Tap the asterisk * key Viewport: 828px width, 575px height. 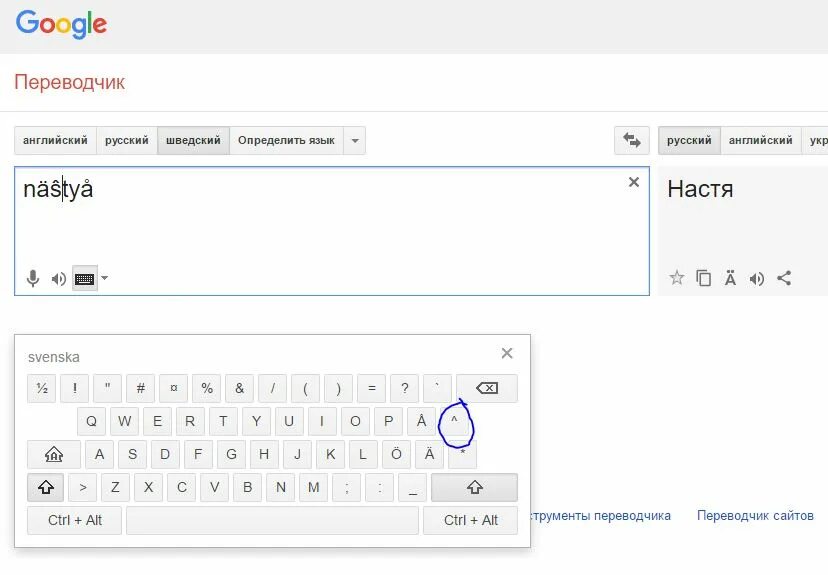click(x=462, y=454)
